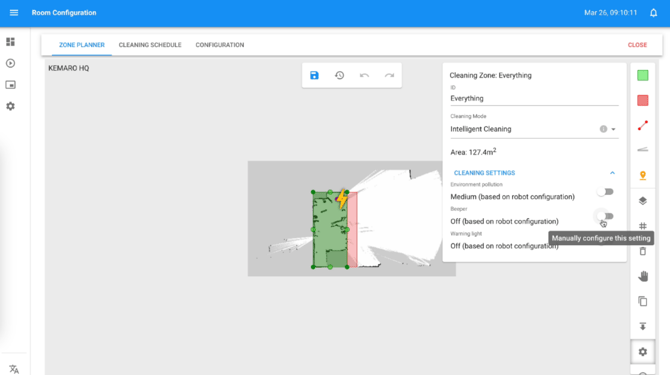This screenshot has width=670, height=375.
Task: Switch to the Cleaning Schedule tab
Action: pos(150,45)
